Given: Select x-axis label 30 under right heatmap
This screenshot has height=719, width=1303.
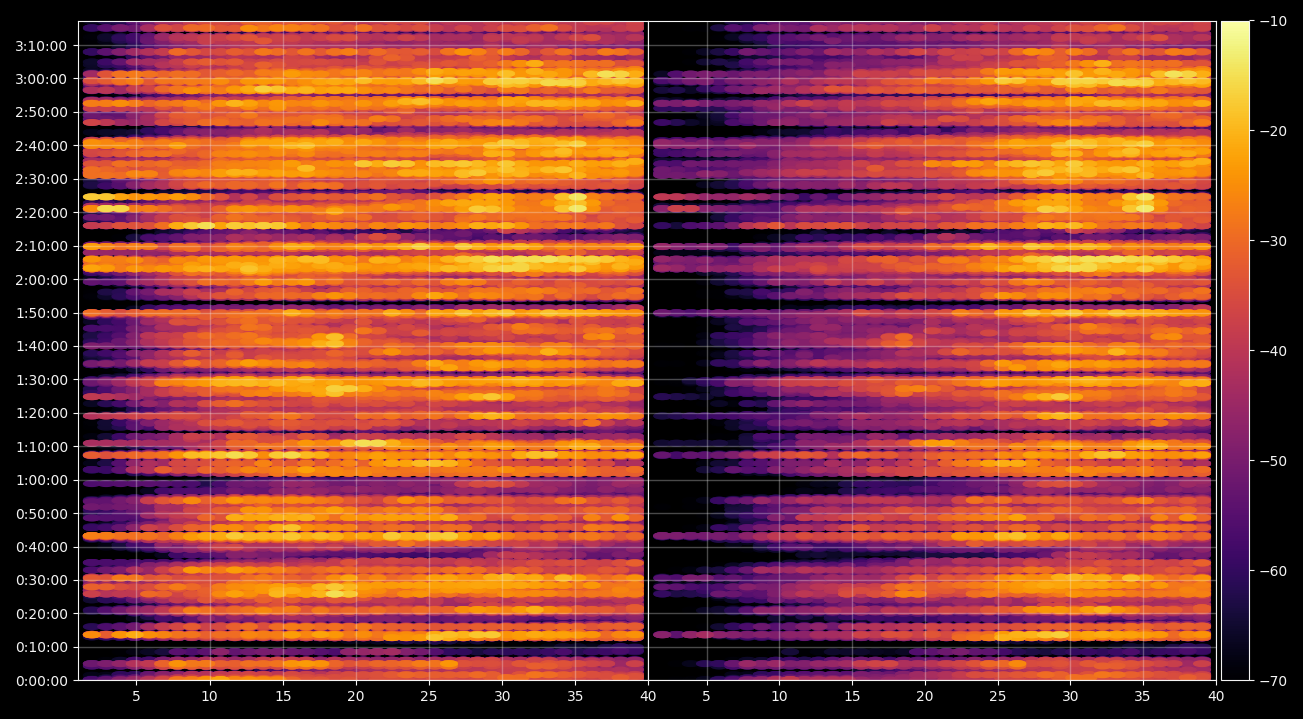Looking at the screenshot, I should click(x=1071, y=696).
